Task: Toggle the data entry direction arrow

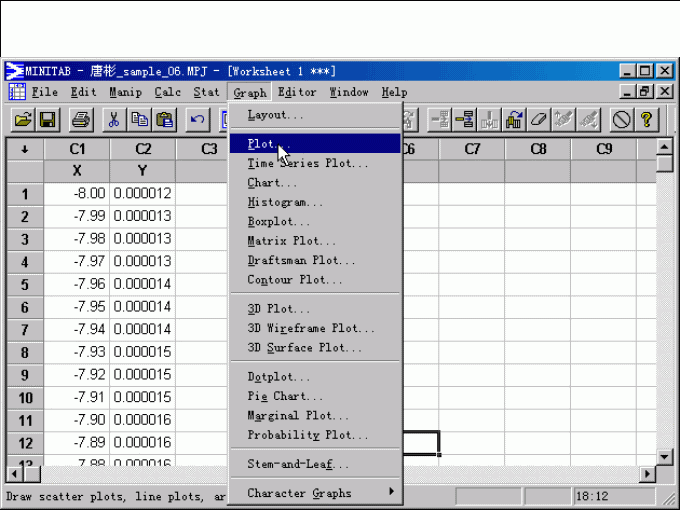Action: pyautogui.click(x=24, y=149)
